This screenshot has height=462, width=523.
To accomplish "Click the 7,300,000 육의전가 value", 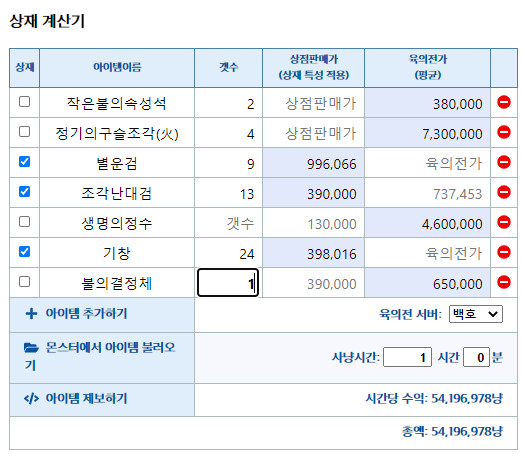I will [428, 133].
